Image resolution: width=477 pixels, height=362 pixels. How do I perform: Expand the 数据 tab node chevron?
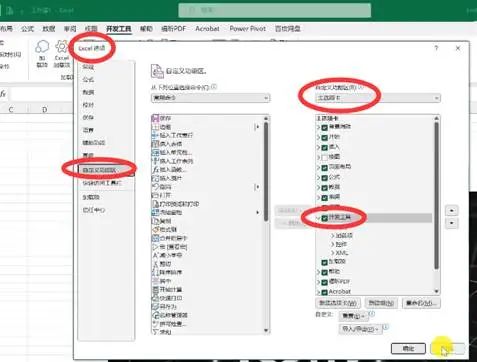pos(318,188)
